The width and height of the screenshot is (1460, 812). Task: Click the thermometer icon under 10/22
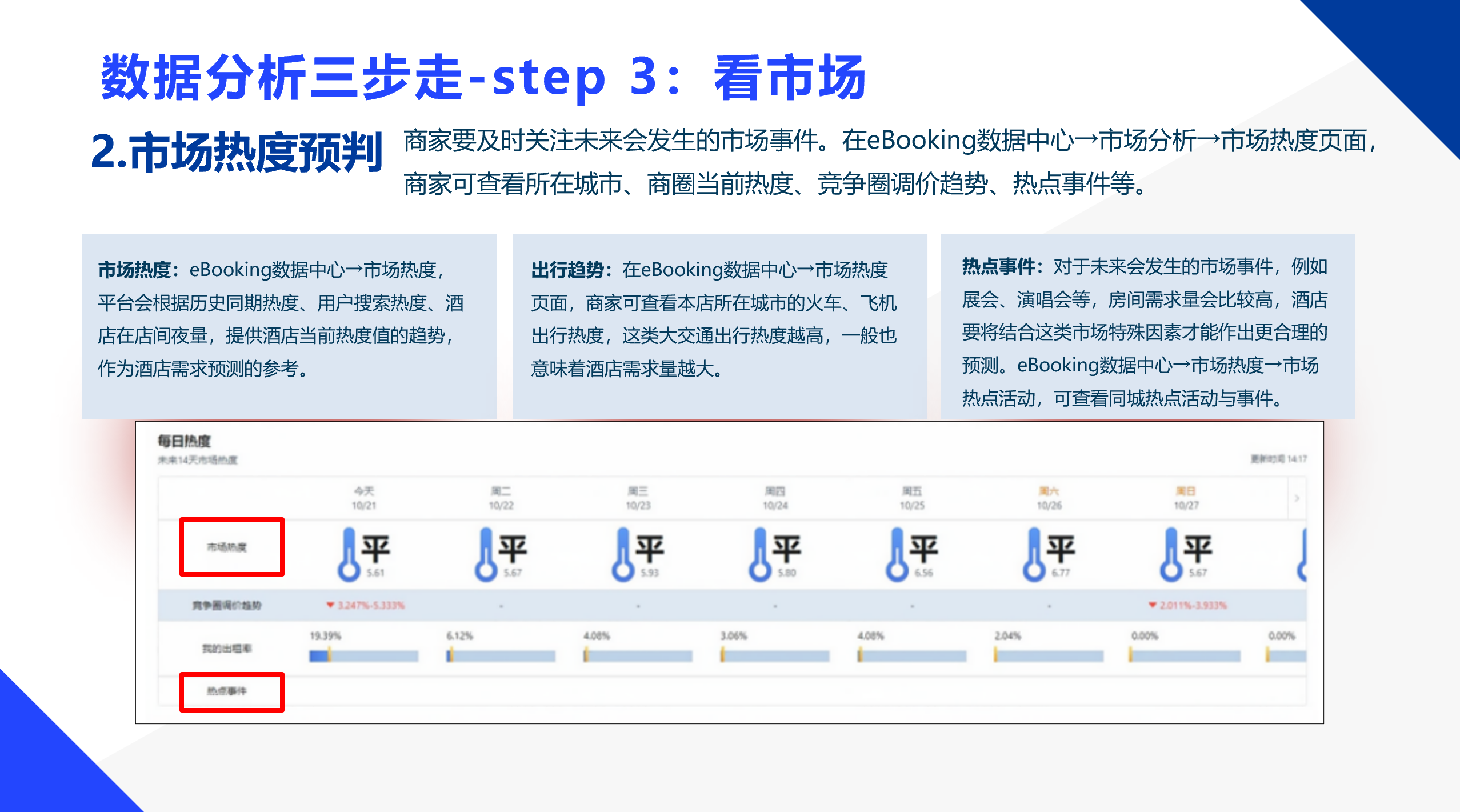click(x=485, y=554)
